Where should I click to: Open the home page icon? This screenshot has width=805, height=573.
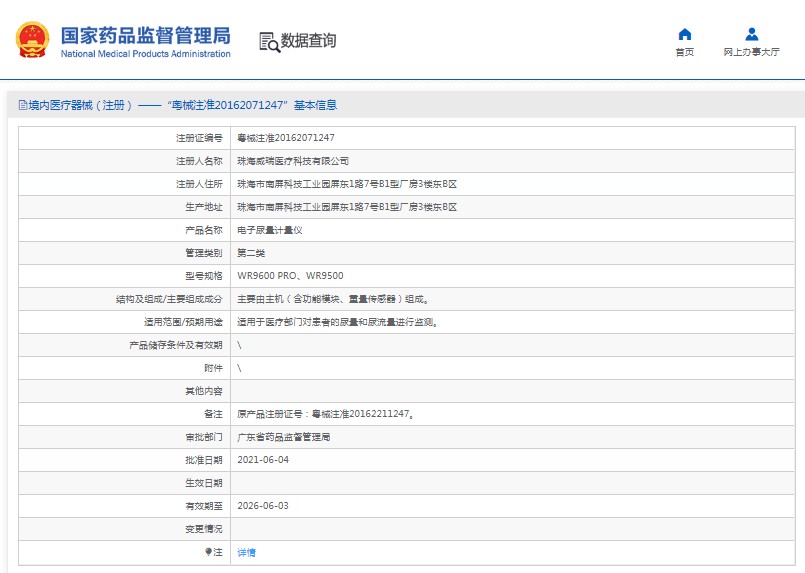pyautogui.click(x=684, y=34)
